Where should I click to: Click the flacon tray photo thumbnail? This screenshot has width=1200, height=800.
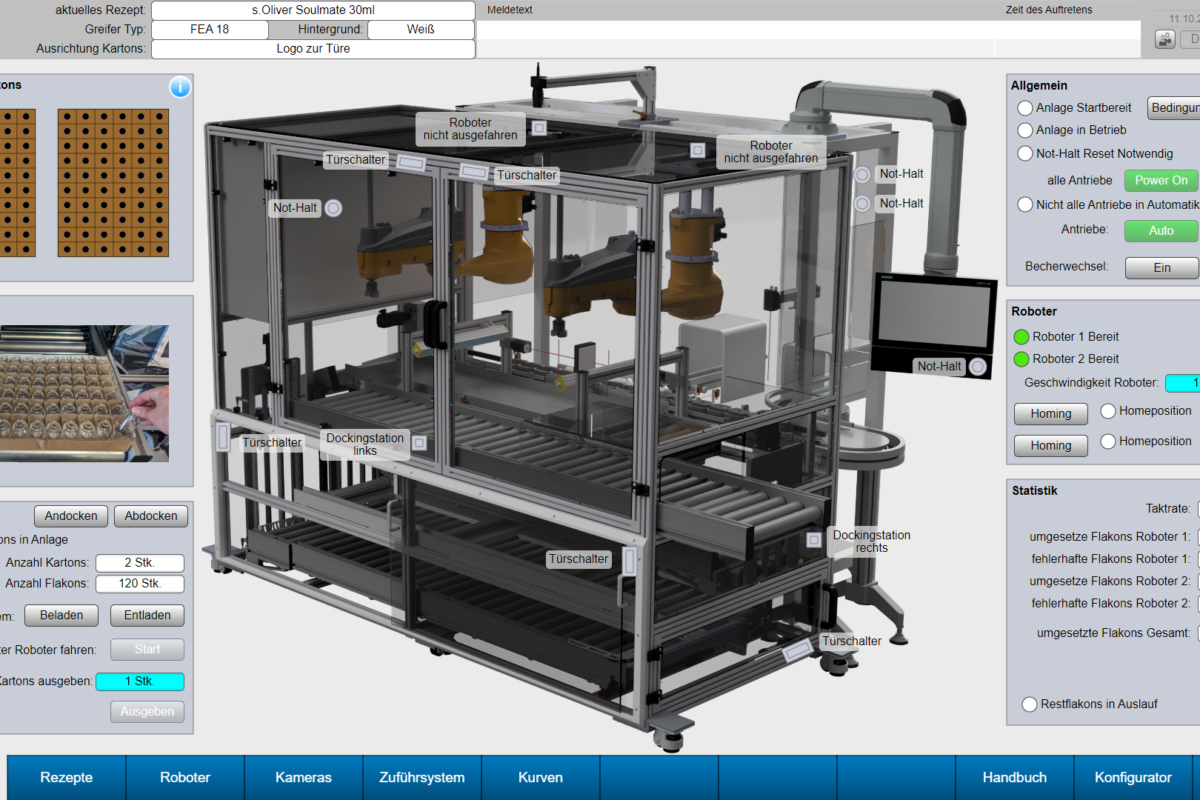84,392
